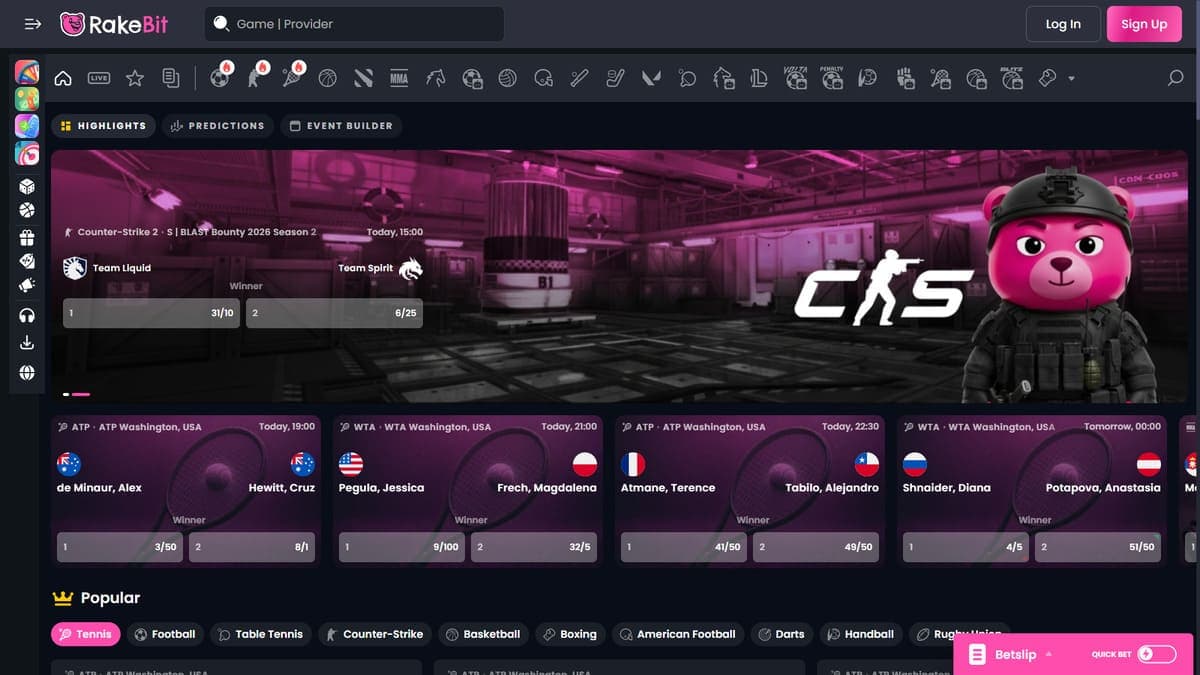Switch to Predictions tab
1200x675 pixels.
[x=217, y=126]
